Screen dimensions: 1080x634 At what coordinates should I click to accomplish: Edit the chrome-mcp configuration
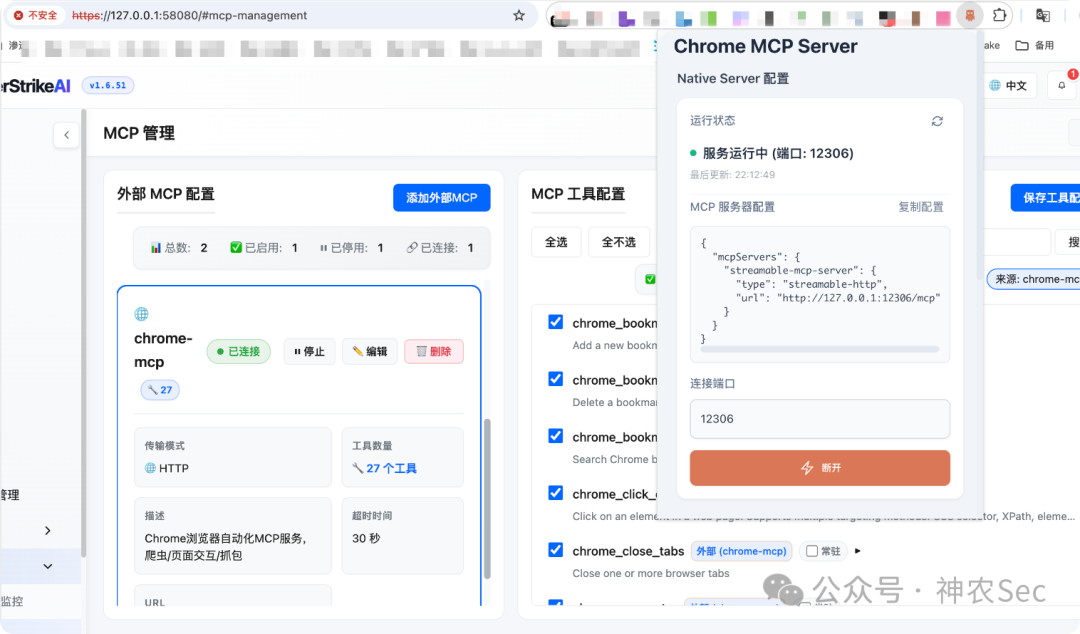(370, 351)
